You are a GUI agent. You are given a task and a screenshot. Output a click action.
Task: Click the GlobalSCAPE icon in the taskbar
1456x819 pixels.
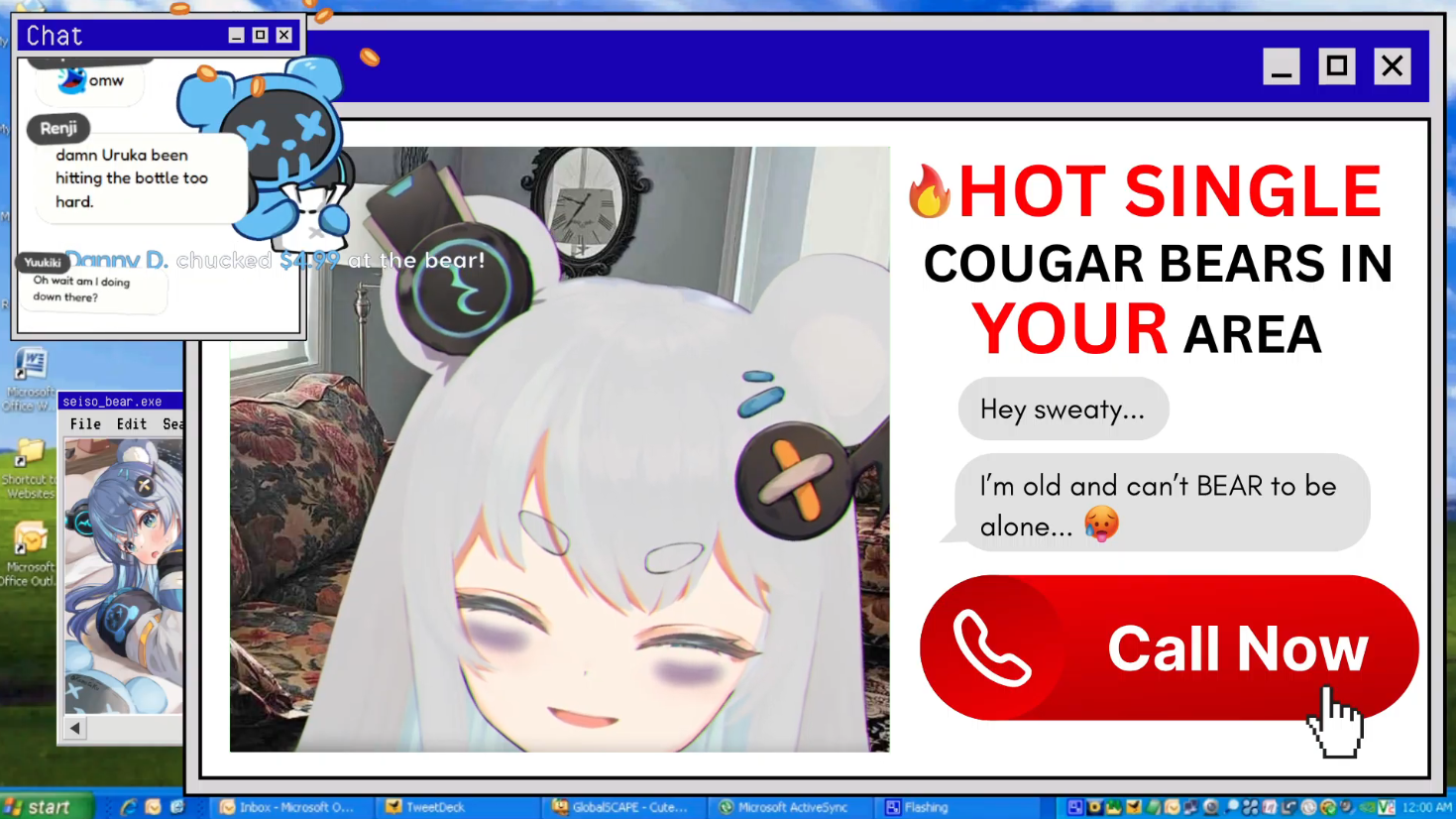pos(560,807)
